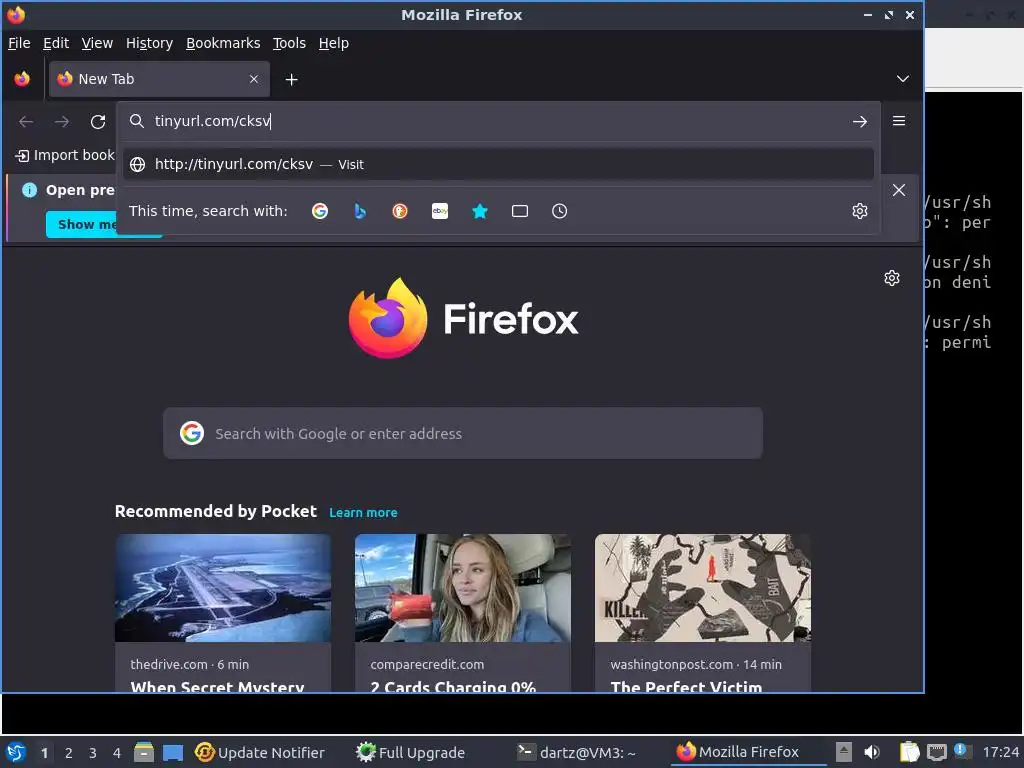
Task: Click the update notification tray icon
Action: [x=961, y=750]
